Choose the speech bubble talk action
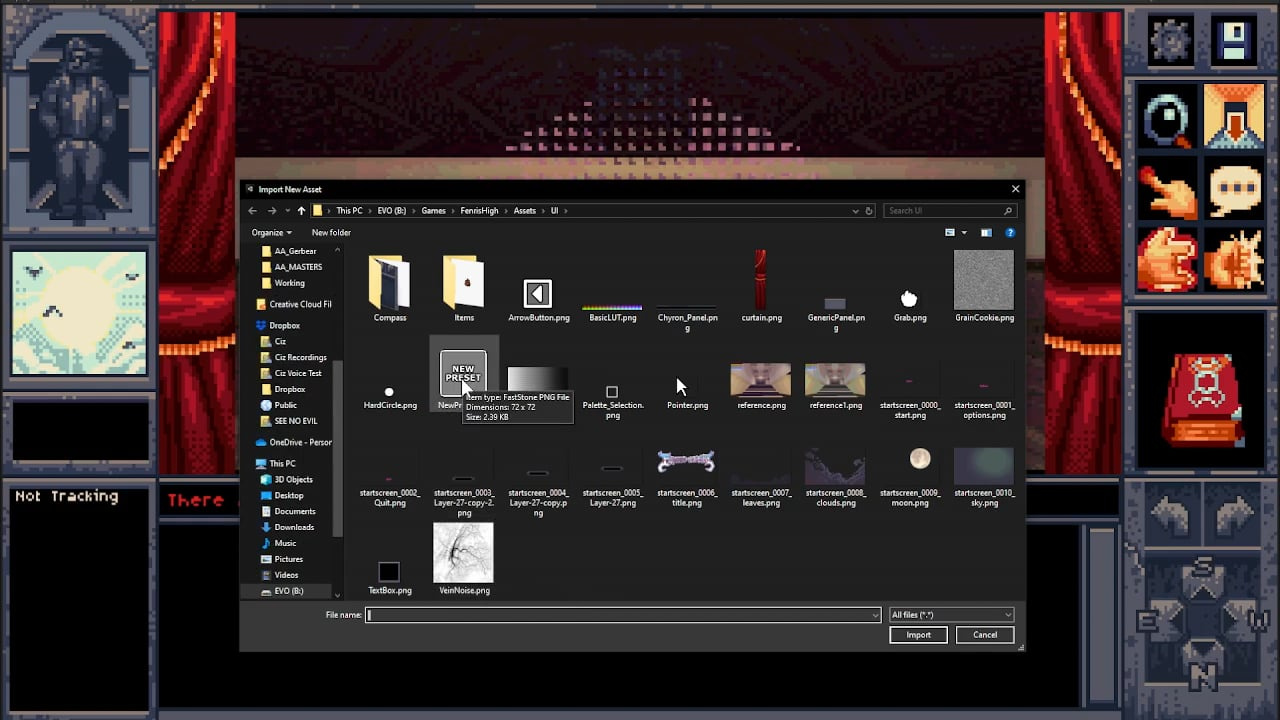 click(1235, 190)
